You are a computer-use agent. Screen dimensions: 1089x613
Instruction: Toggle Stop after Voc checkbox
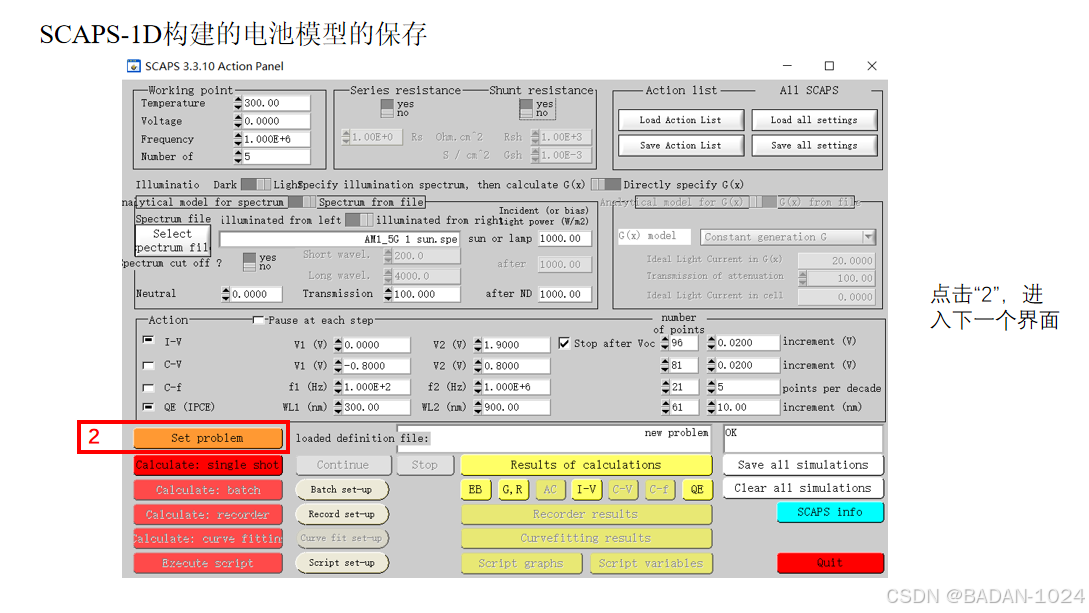(564, 343)
